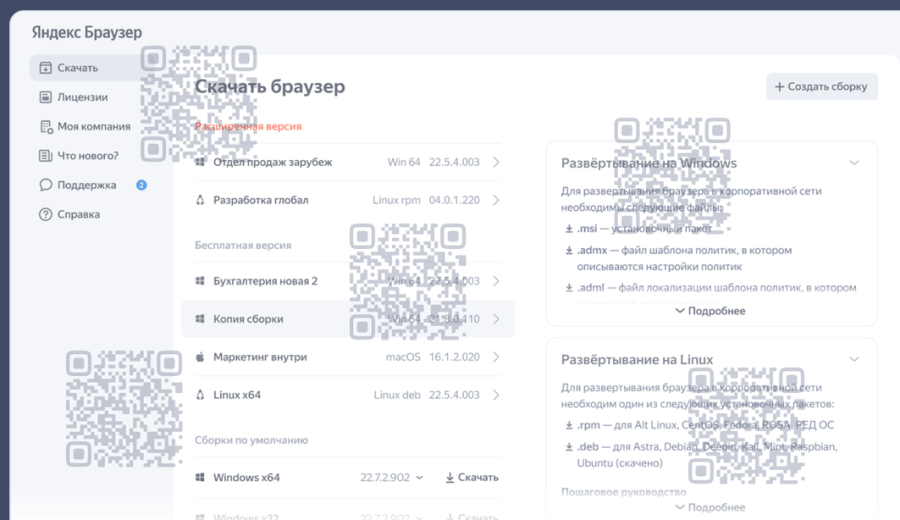900x520 pixels.
Task: Click the Разработка глобал row name
Action: coord(261,200)
